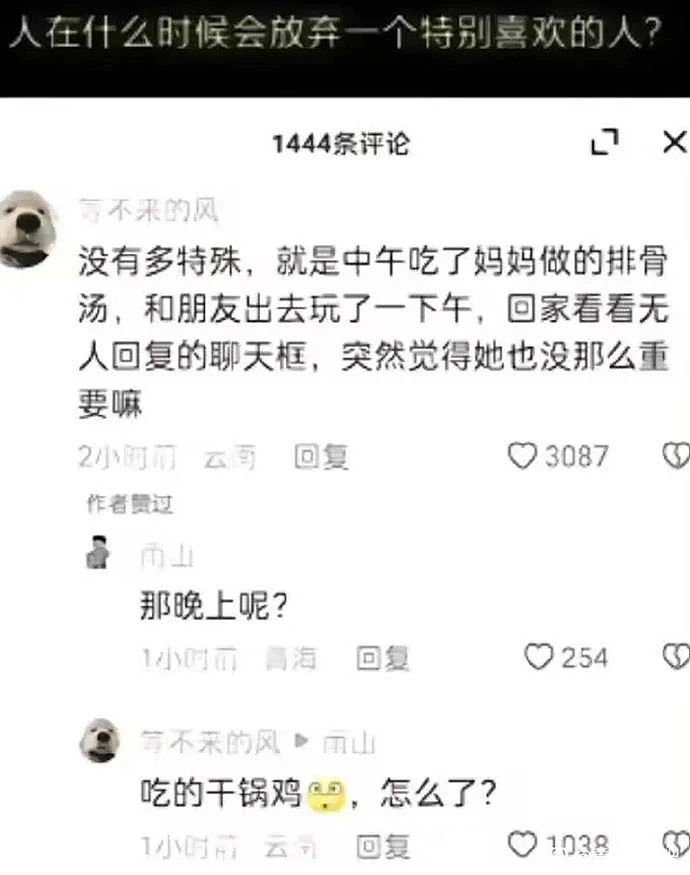Open 雨山's small avatar
The width and height of the screenshot is (690, 875).
[x=98, y=552]
